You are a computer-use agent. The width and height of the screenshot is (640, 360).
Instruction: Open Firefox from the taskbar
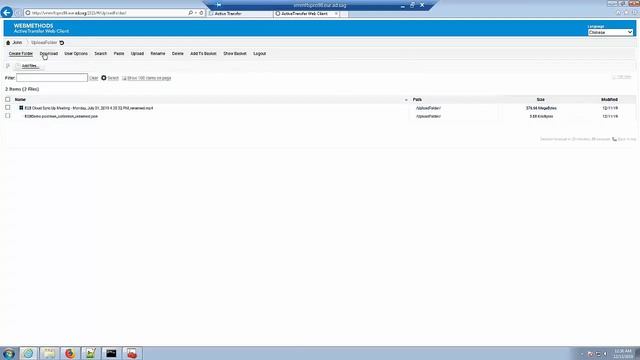(x=70, y=353)
